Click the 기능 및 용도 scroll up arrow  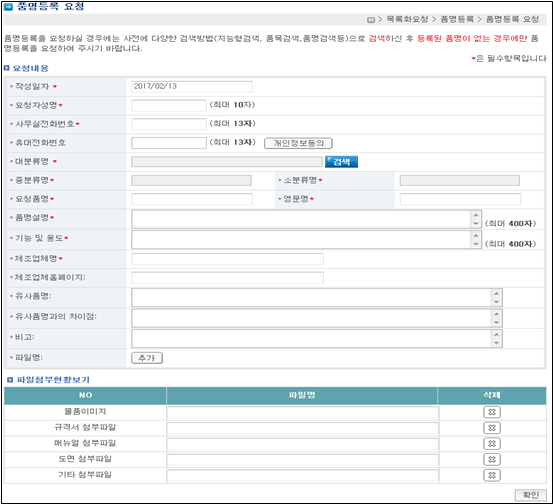(476, 235)
